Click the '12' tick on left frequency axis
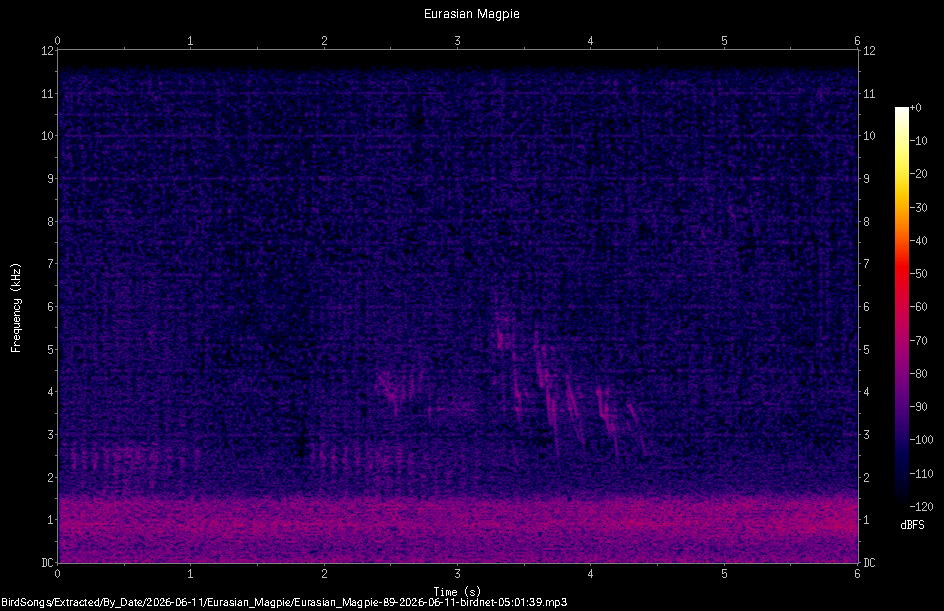Screen dimensions: 944x611 47,51
